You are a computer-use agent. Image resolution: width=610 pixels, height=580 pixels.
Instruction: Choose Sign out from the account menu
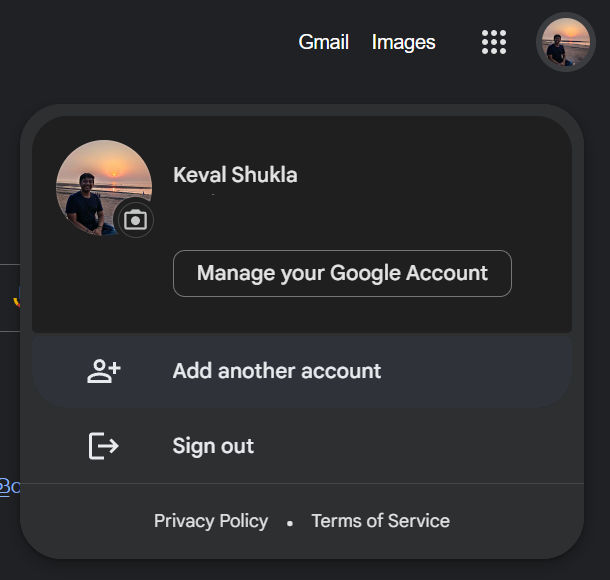point(302,446)
